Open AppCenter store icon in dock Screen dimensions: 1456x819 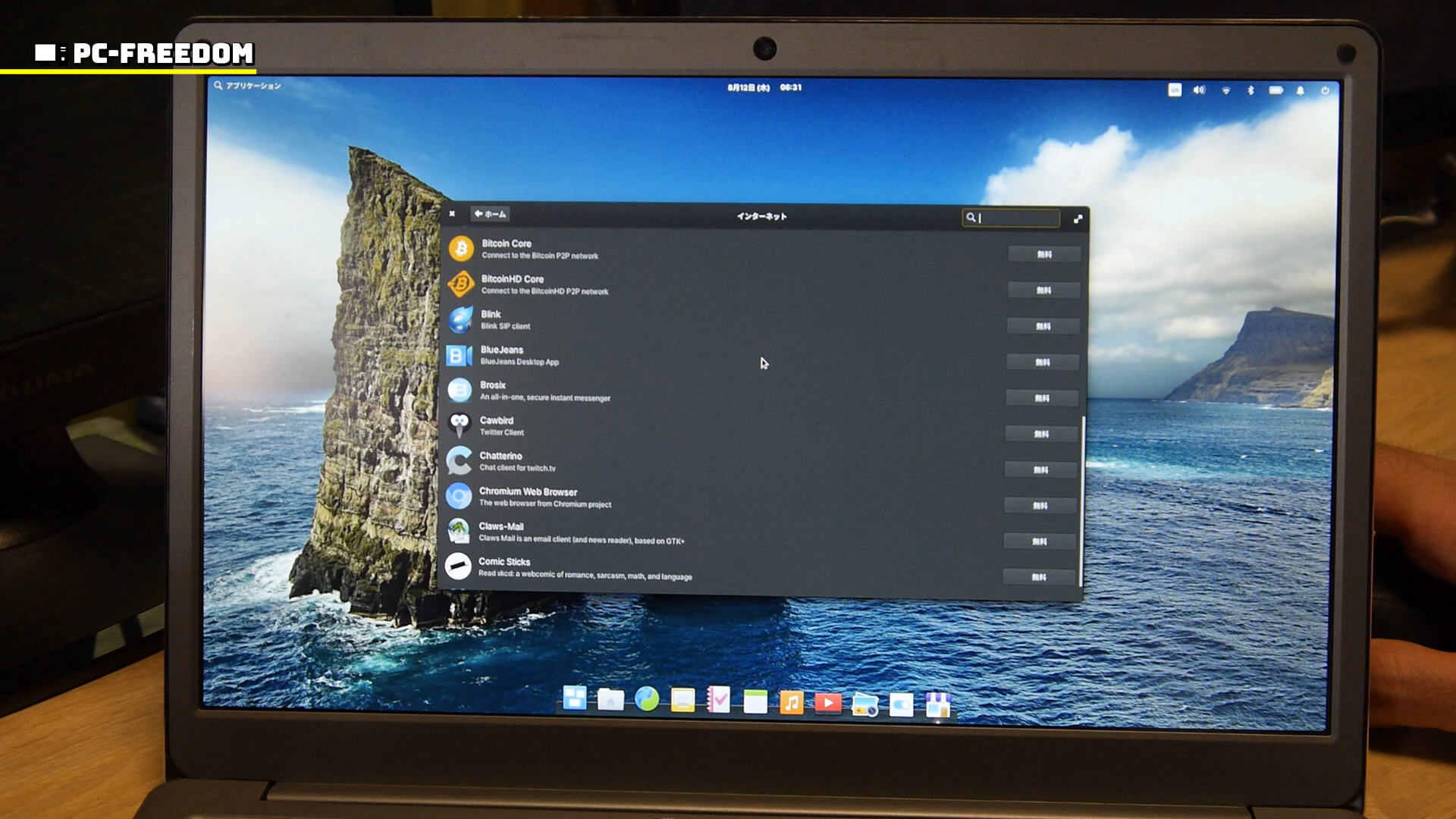938,704
